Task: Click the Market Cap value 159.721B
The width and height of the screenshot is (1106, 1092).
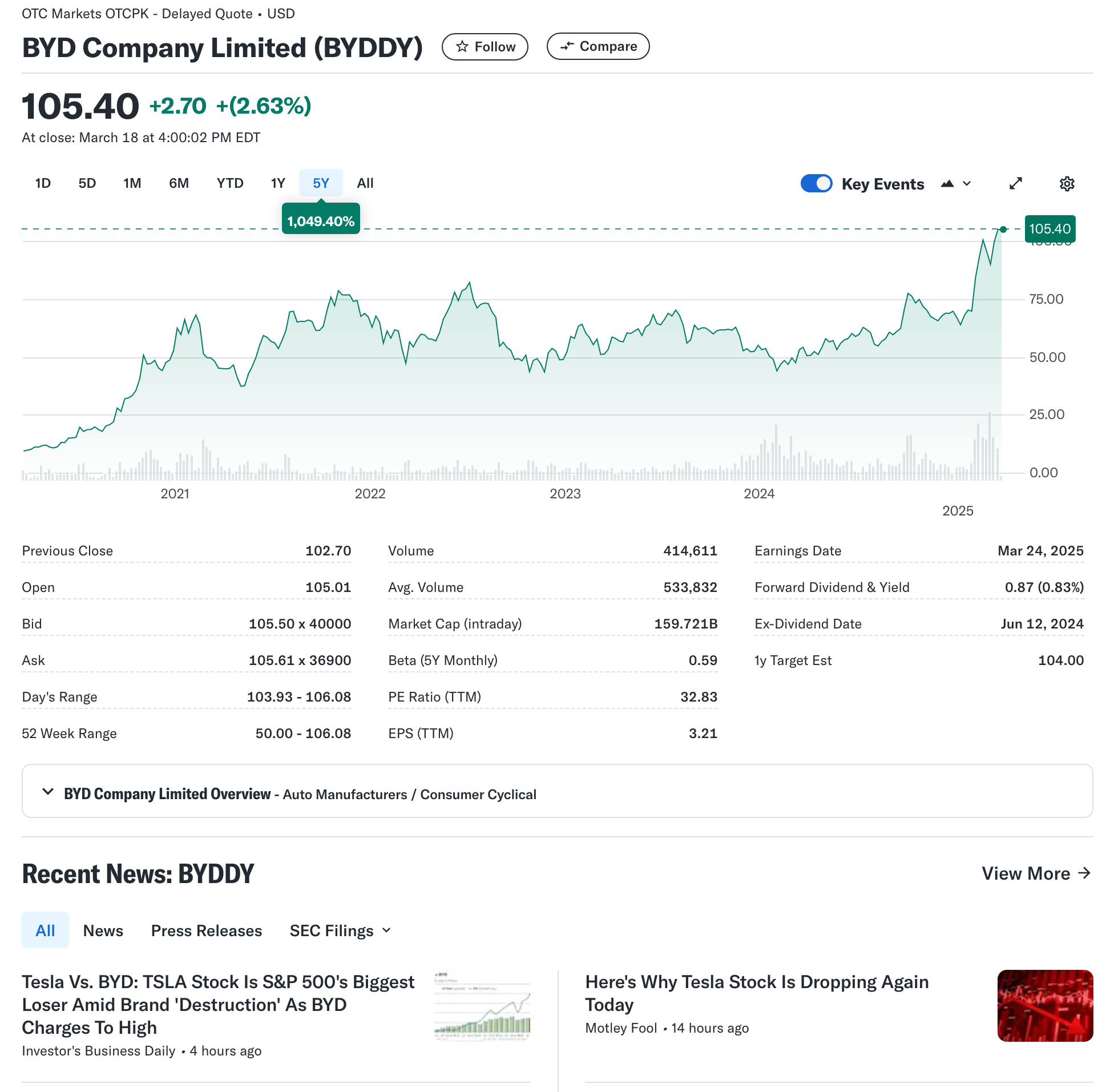Action: point(685,624)
